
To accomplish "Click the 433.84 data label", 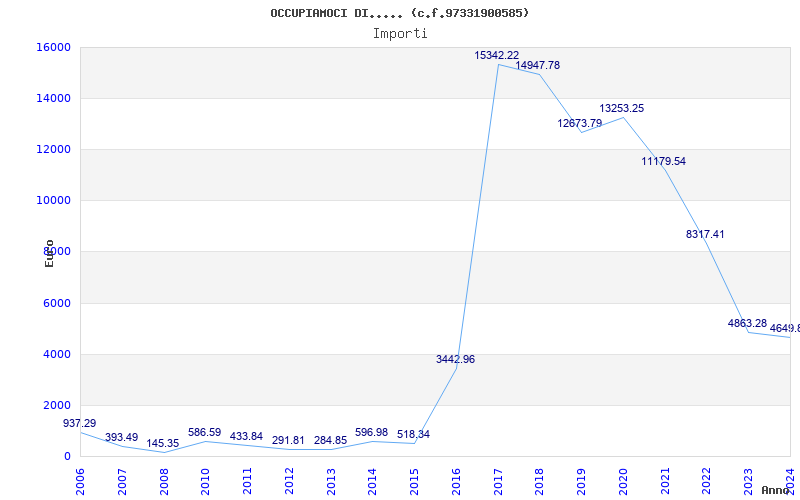I will [x=246, y=436].
